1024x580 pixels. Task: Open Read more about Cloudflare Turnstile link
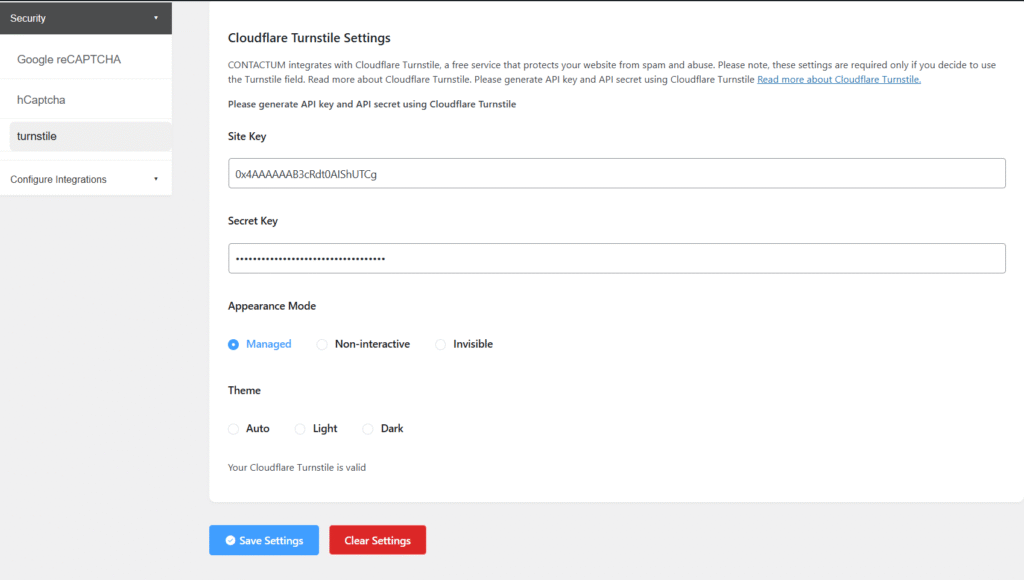point(838,80)
